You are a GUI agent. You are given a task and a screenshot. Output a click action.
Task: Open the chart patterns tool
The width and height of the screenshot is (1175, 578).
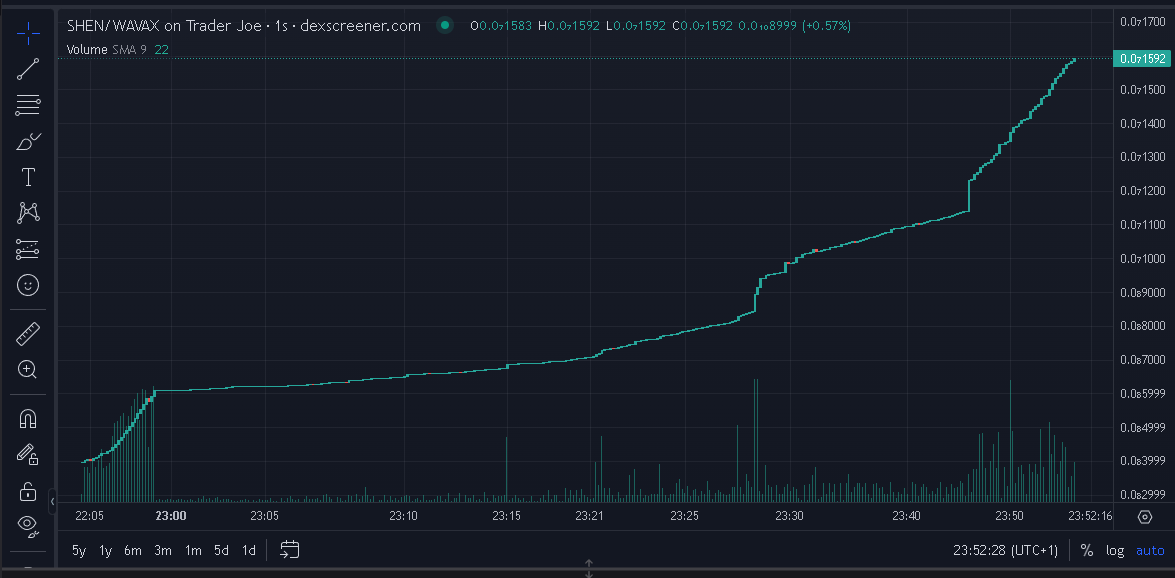28,213
